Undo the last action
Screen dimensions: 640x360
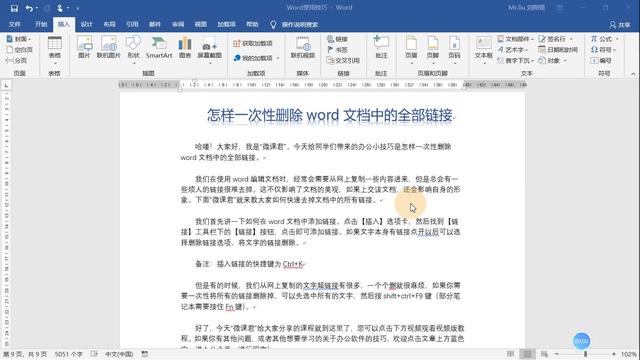point(29,8)
